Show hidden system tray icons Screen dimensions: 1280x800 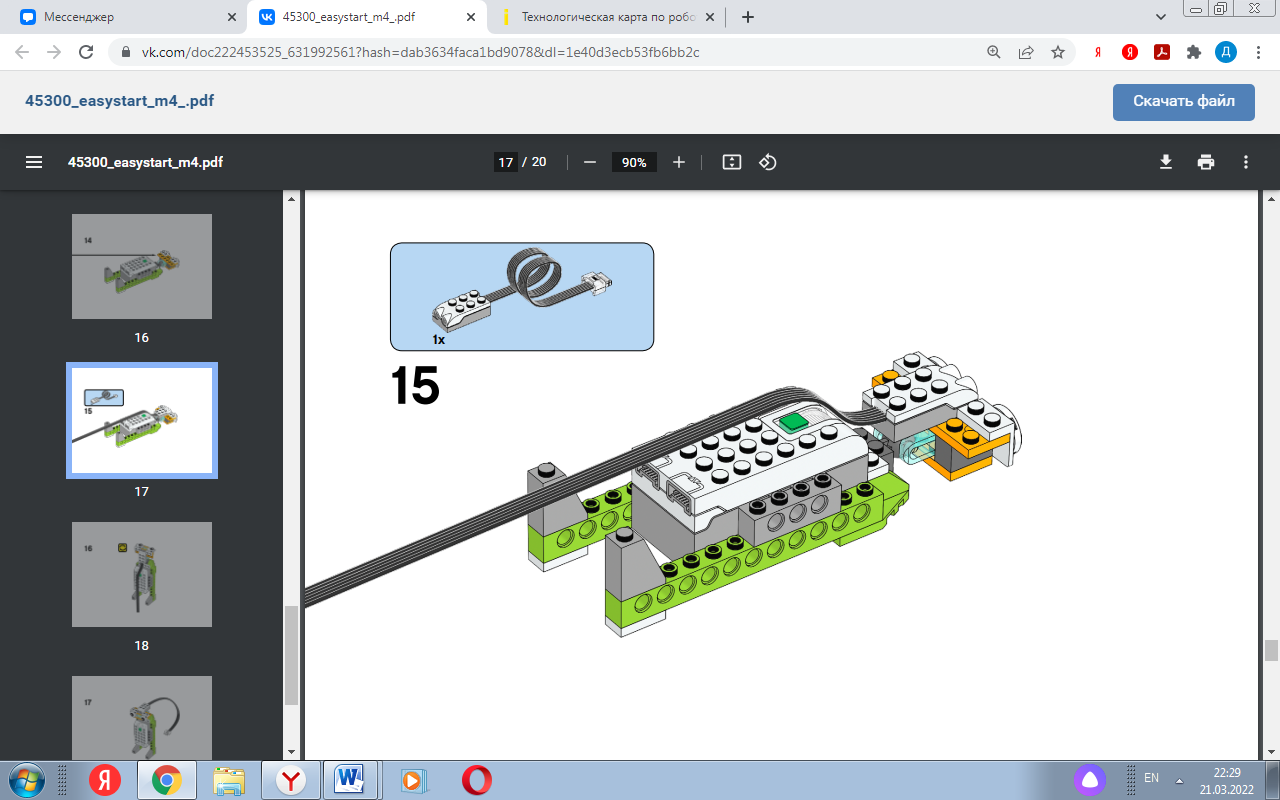(1179, 779)
